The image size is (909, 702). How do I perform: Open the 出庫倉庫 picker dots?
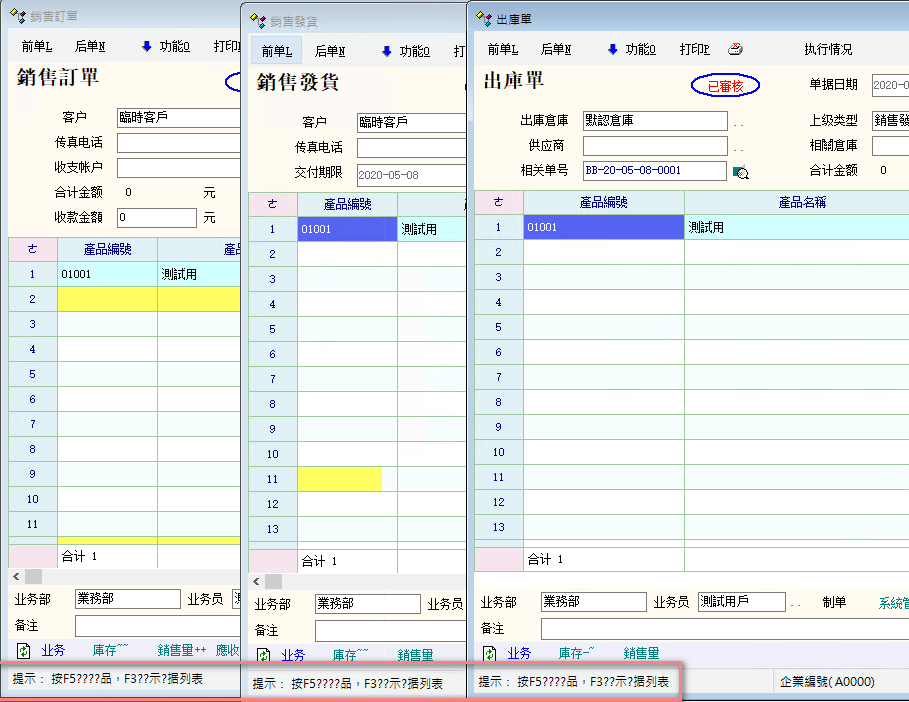[x=739, y=122]
